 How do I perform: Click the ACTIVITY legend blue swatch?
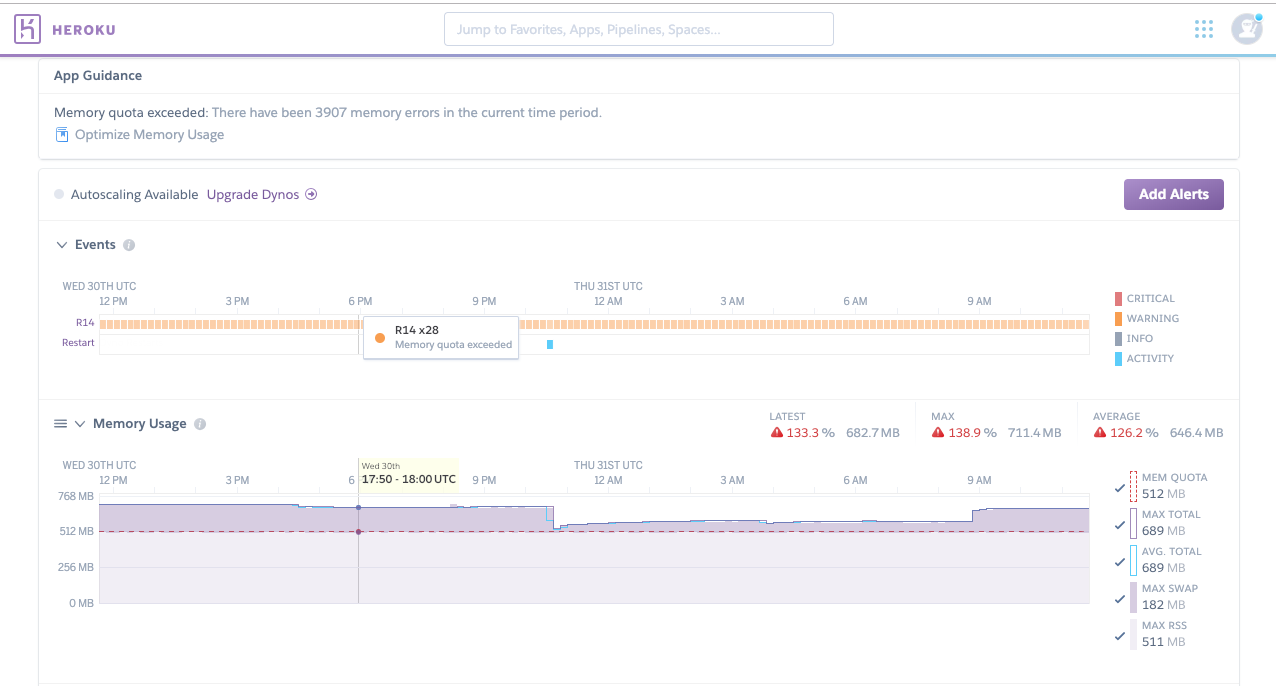[x=1118, y=359]
